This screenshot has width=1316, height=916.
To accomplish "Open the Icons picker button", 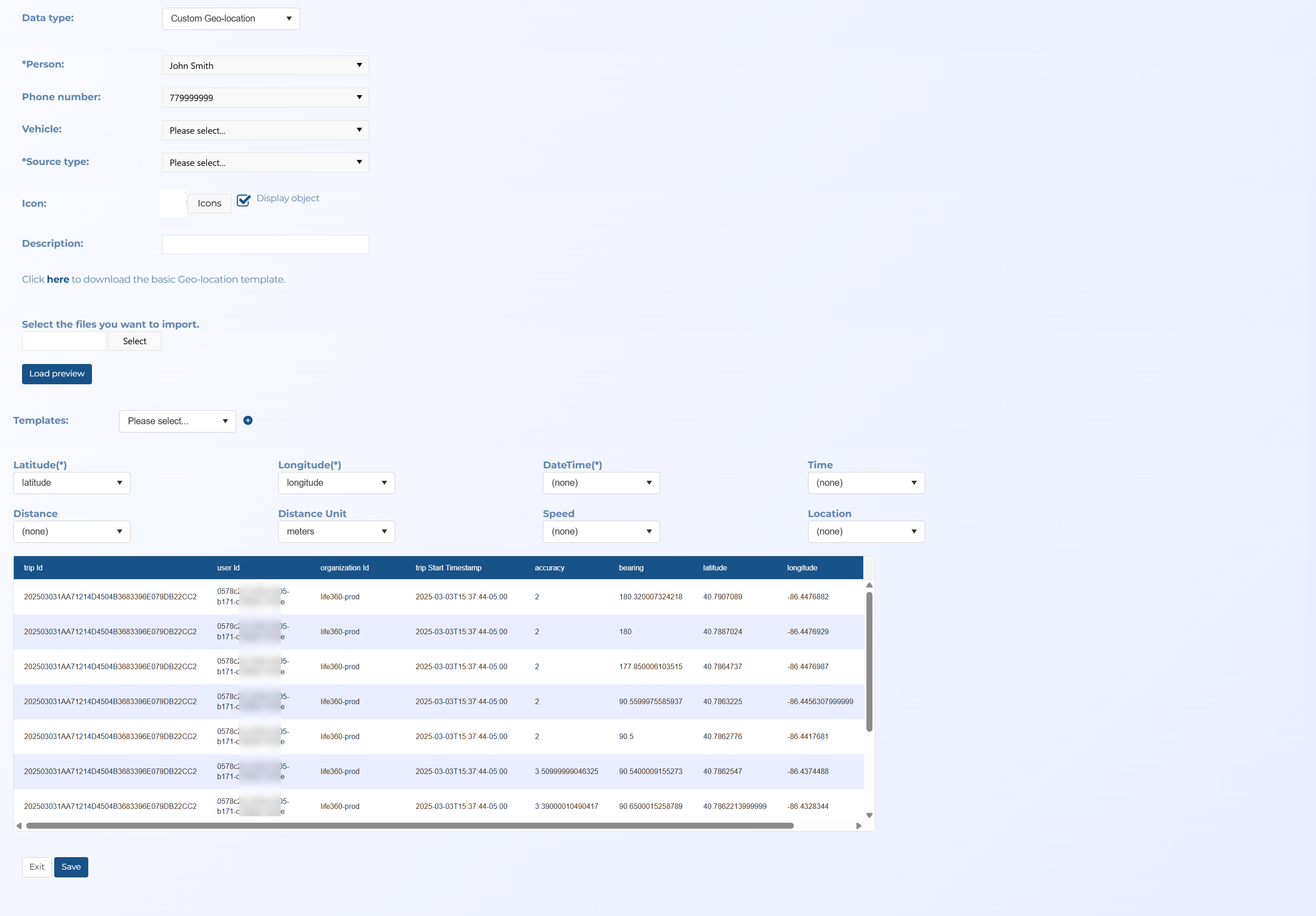I will [209, 203].
